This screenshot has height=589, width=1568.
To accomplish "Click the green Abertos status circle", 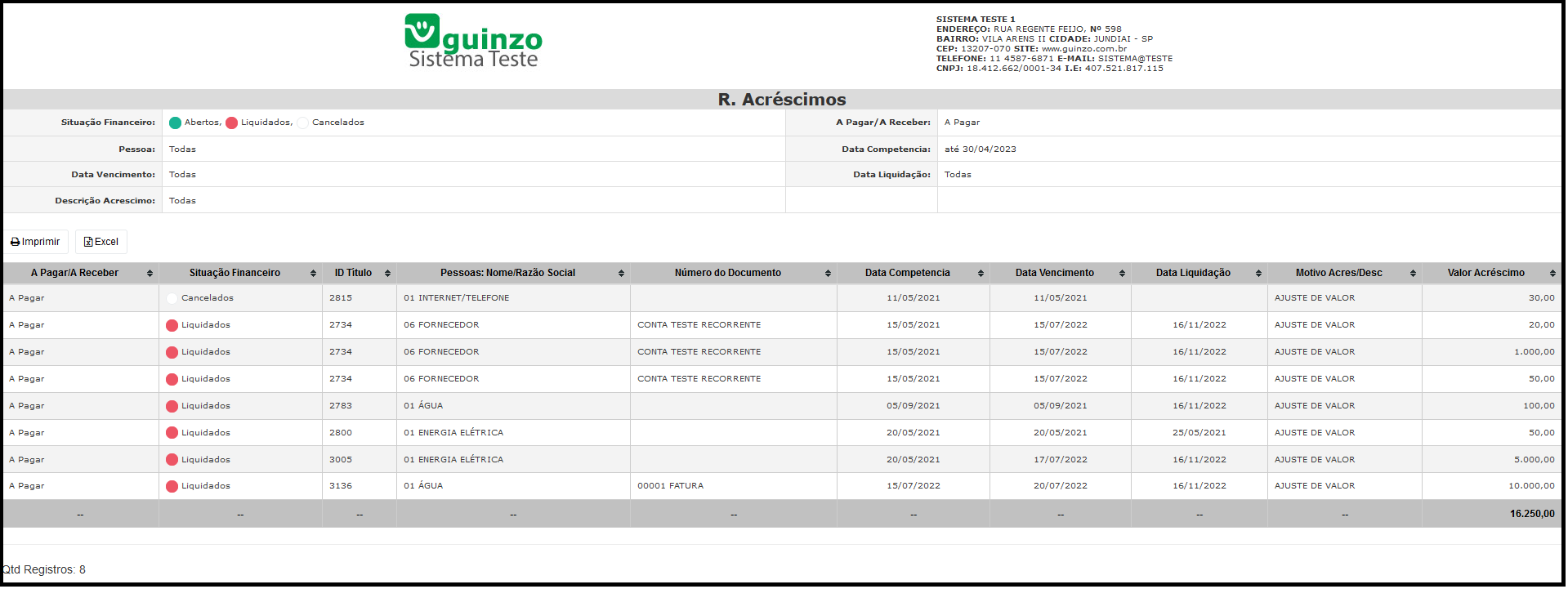I will coord(175,123).
